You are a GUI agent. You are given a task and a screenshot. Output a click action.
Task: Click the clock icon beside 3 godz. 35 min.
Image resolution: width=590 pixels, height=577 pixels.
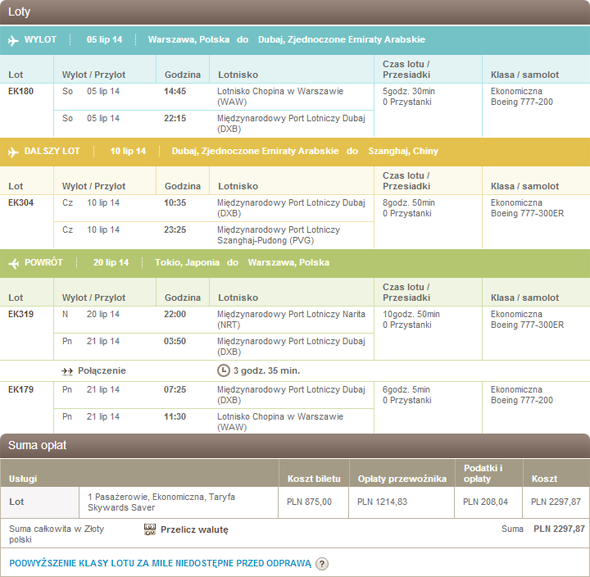click(224, 371)
